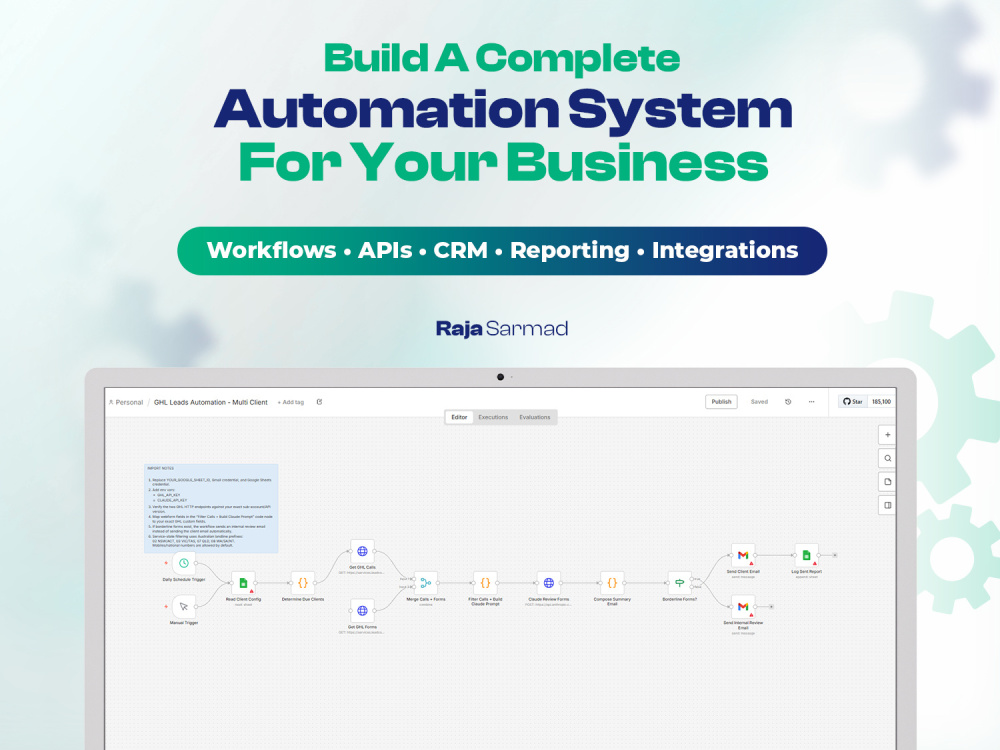Add node after Log Sent Report output
1000x750 pixels.
[835, 555]
